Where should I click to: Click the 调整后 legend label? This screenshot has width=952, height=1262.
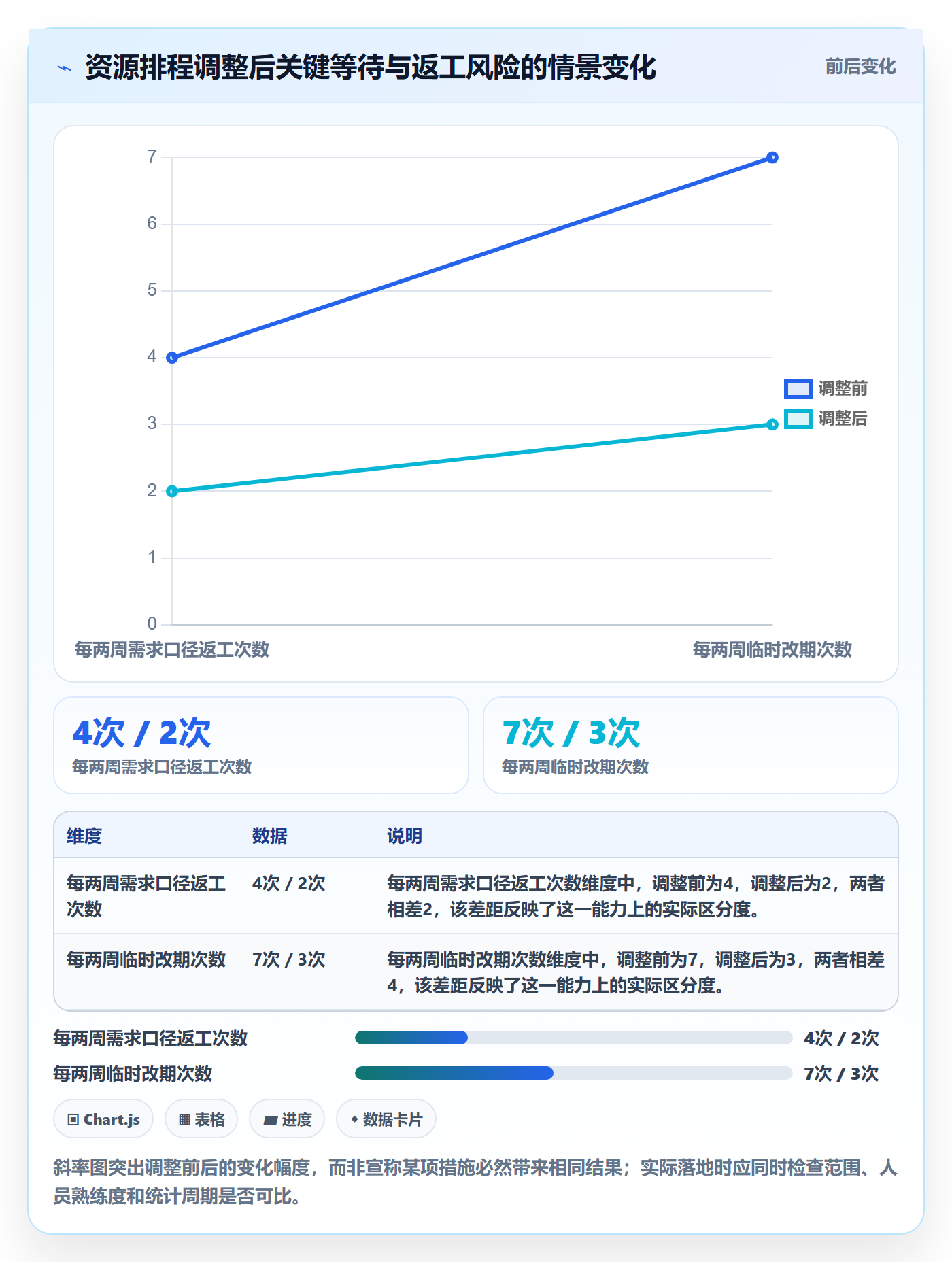843,418
